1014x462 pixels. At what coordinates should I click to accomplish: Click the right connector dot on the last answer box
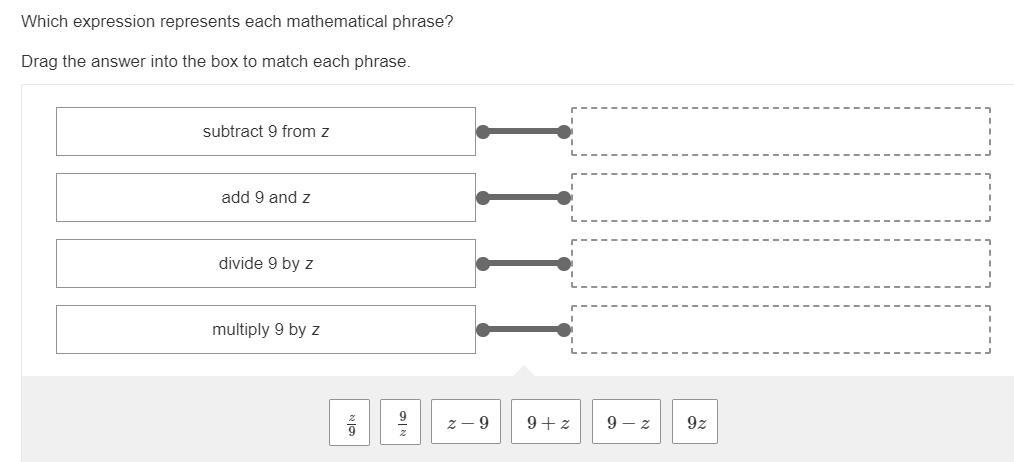(564, 330)
